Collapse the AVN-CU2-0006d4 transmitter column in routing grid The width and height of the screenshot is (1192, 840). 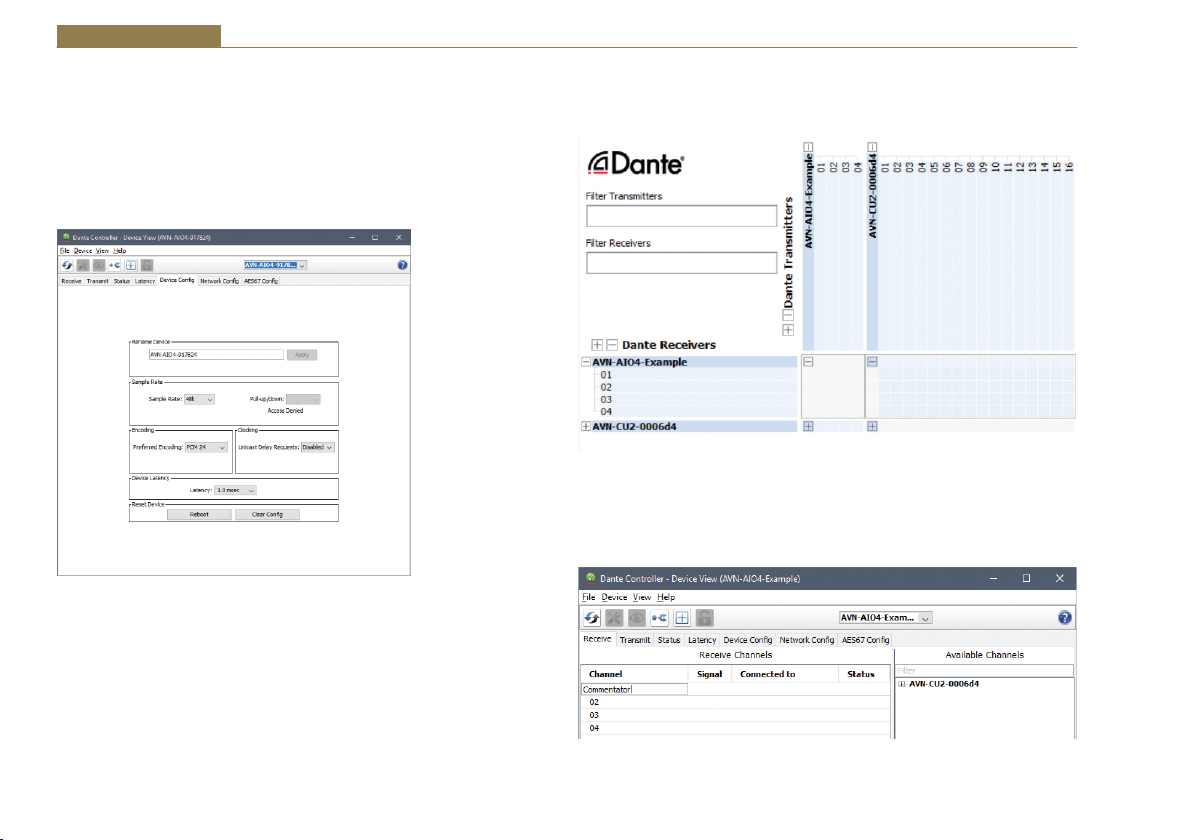[x=872, y=147]
